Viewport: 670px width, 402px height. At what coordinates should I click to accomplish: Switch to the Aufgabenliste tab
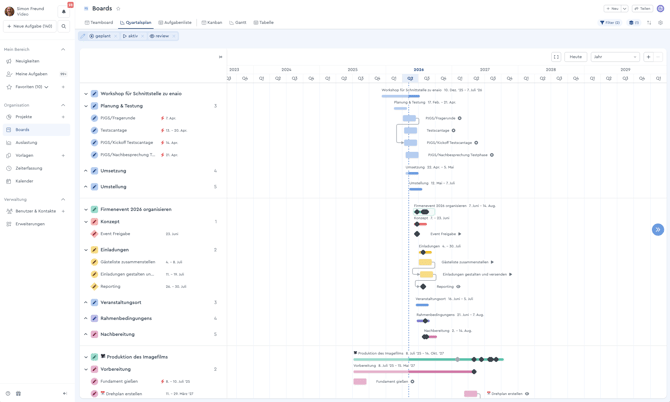[x=175, y=23]
